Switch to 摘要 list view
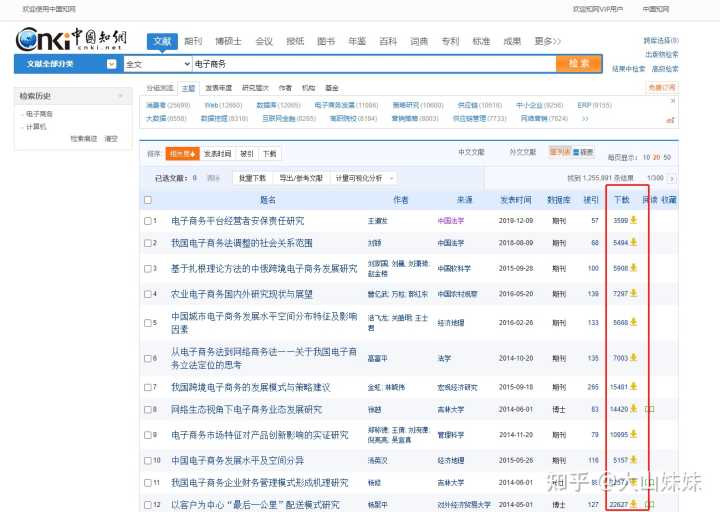This screenshot has width=720, height=512. [583, 152]
